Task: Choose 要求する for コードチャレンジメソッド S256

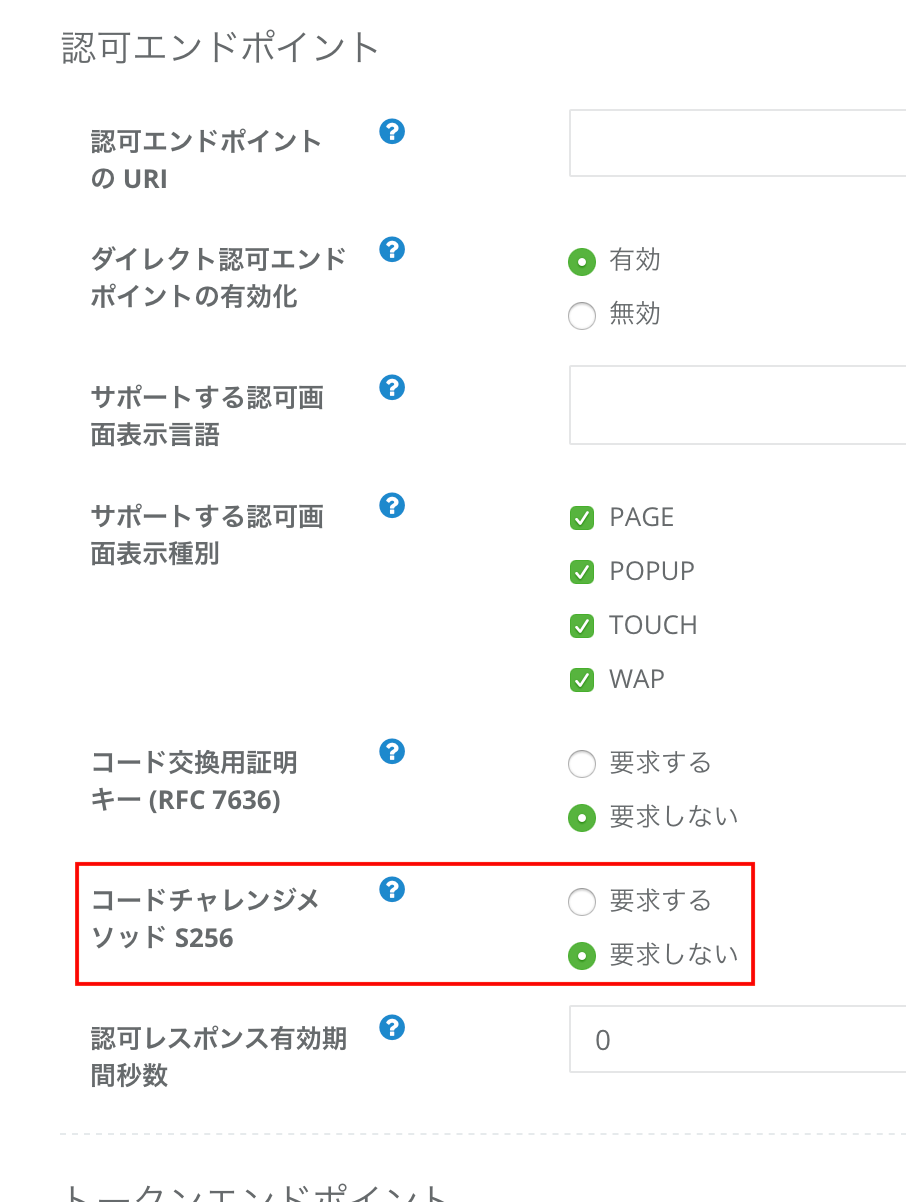Action: point(582,903)
